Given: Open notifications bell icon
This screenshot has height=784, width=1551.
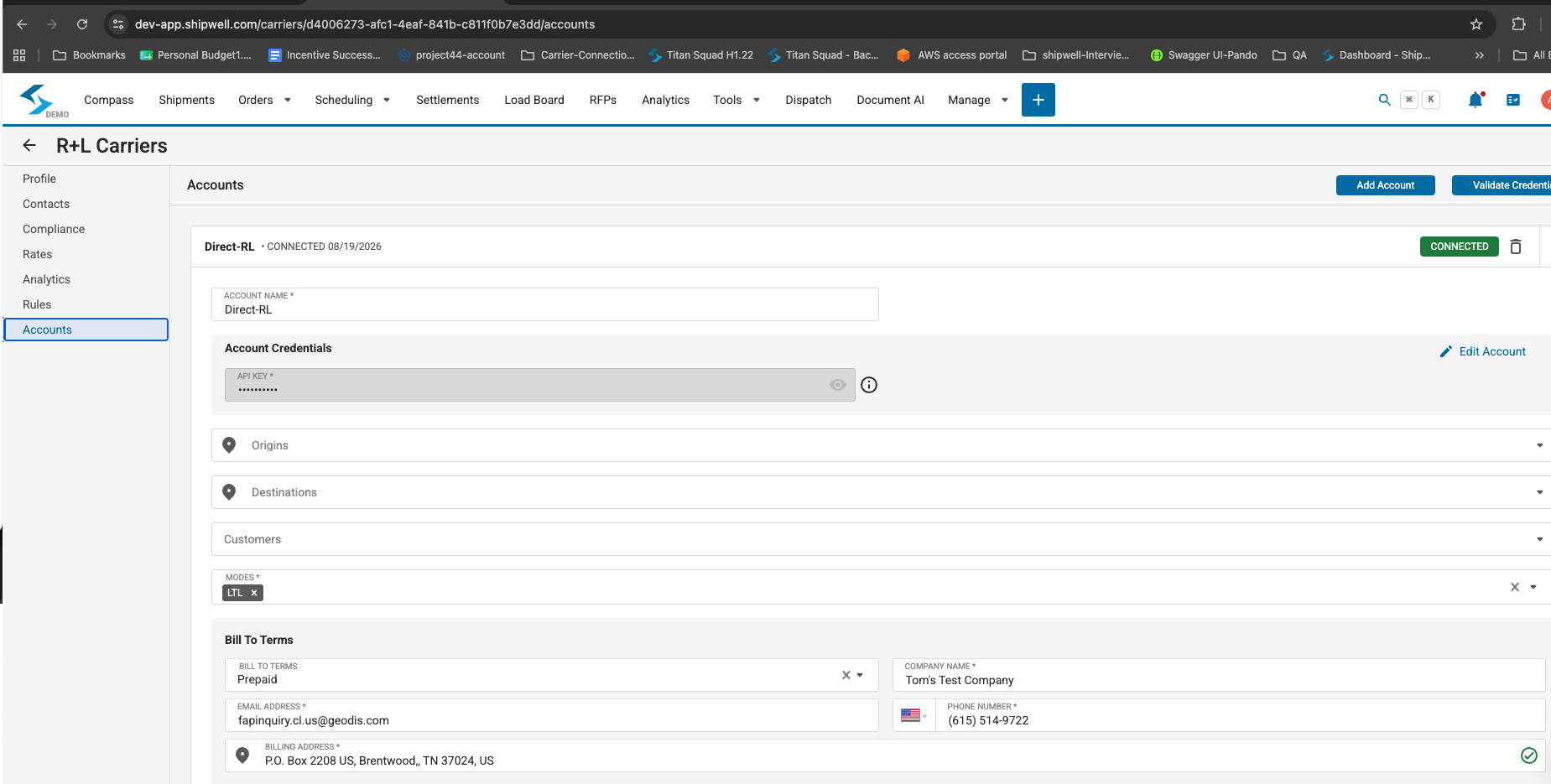Looking at the screenshot, I should 1476,100.
